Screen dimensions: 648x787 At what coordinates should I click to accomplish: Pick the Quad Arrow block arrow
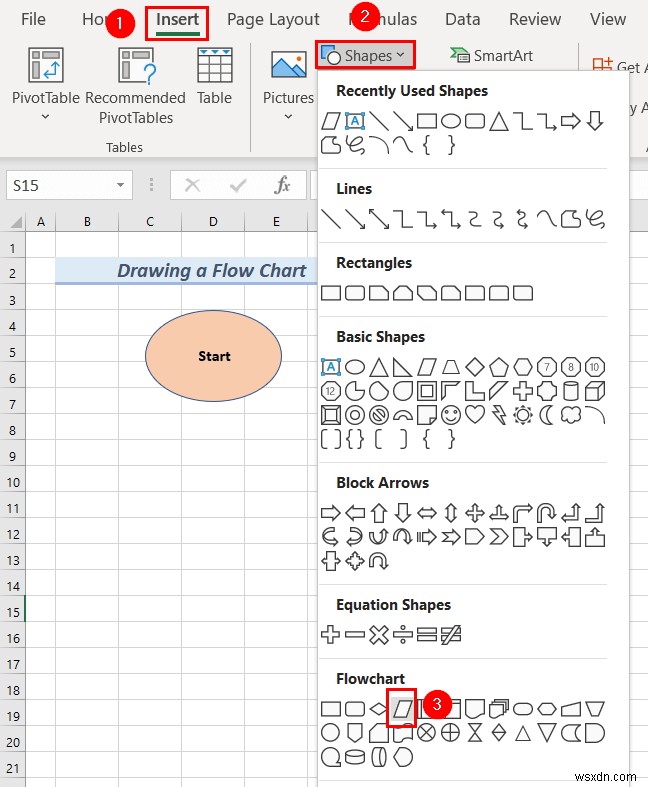point(474,513)
